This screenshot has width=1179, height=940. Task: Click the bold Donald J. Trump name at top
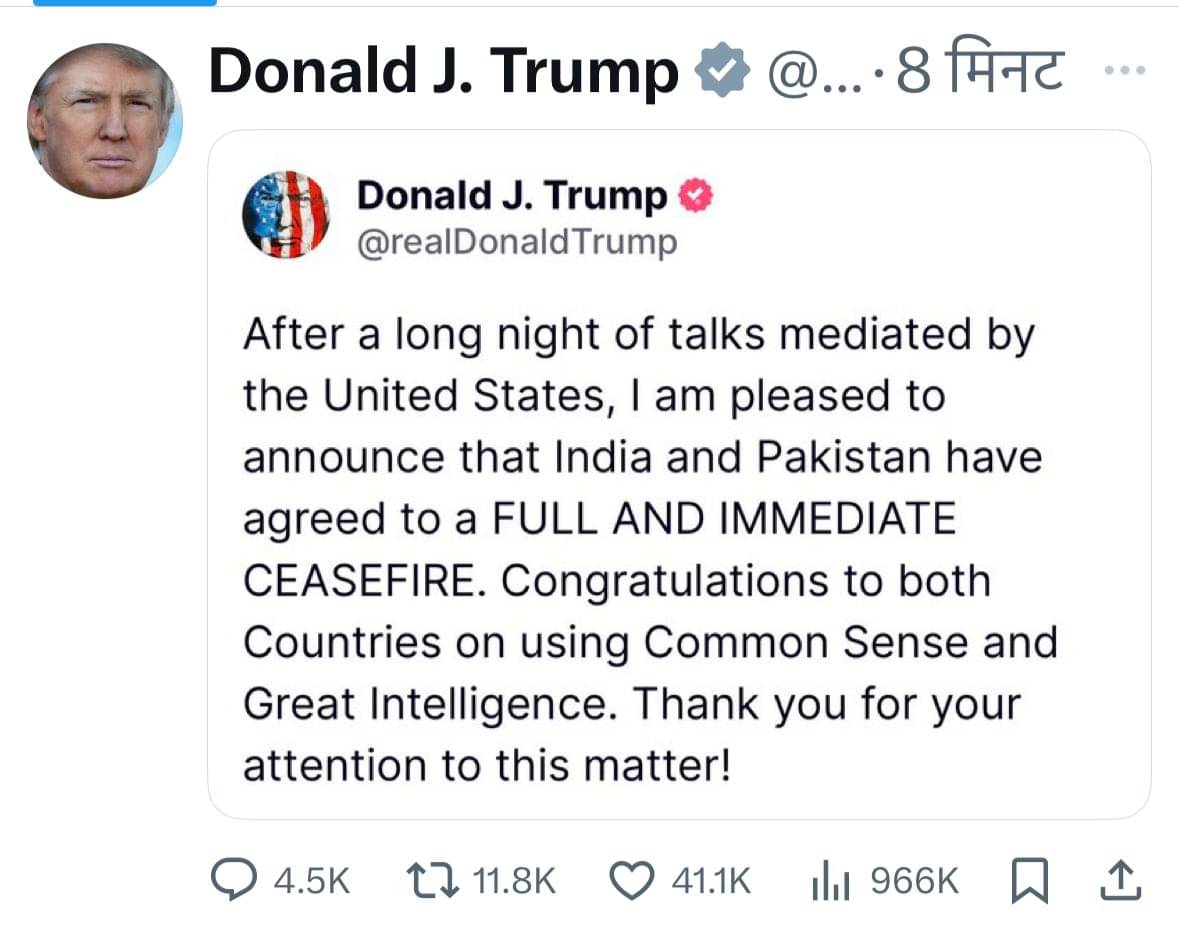coord(442,73)
